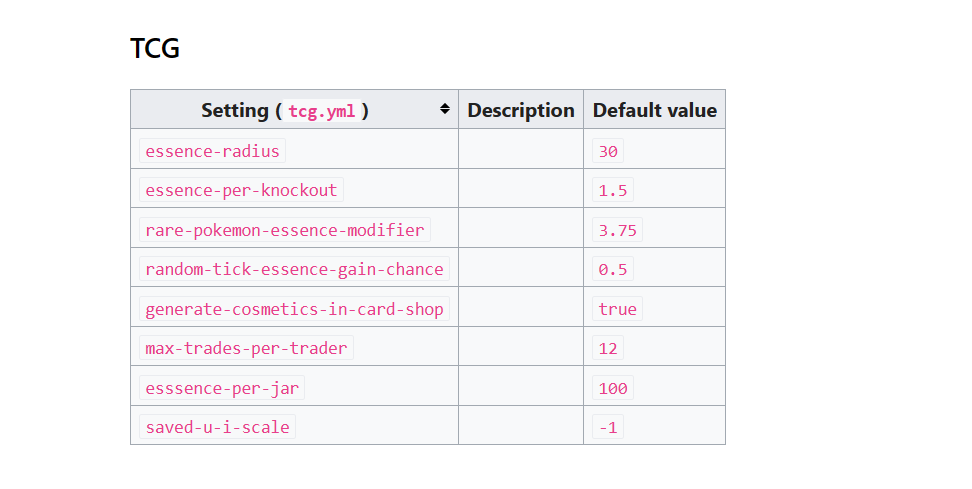Click the essence-radius setting code
This screenshot has height=489, width=972.
(213, 151)
